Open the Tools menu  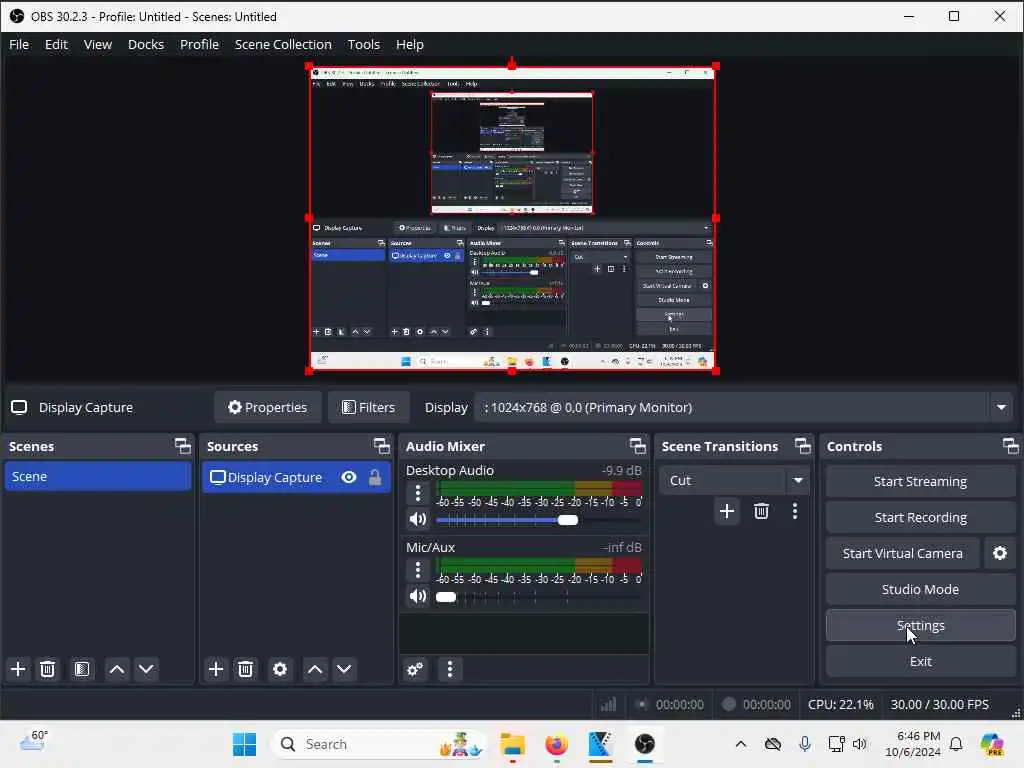coord(363,44)
